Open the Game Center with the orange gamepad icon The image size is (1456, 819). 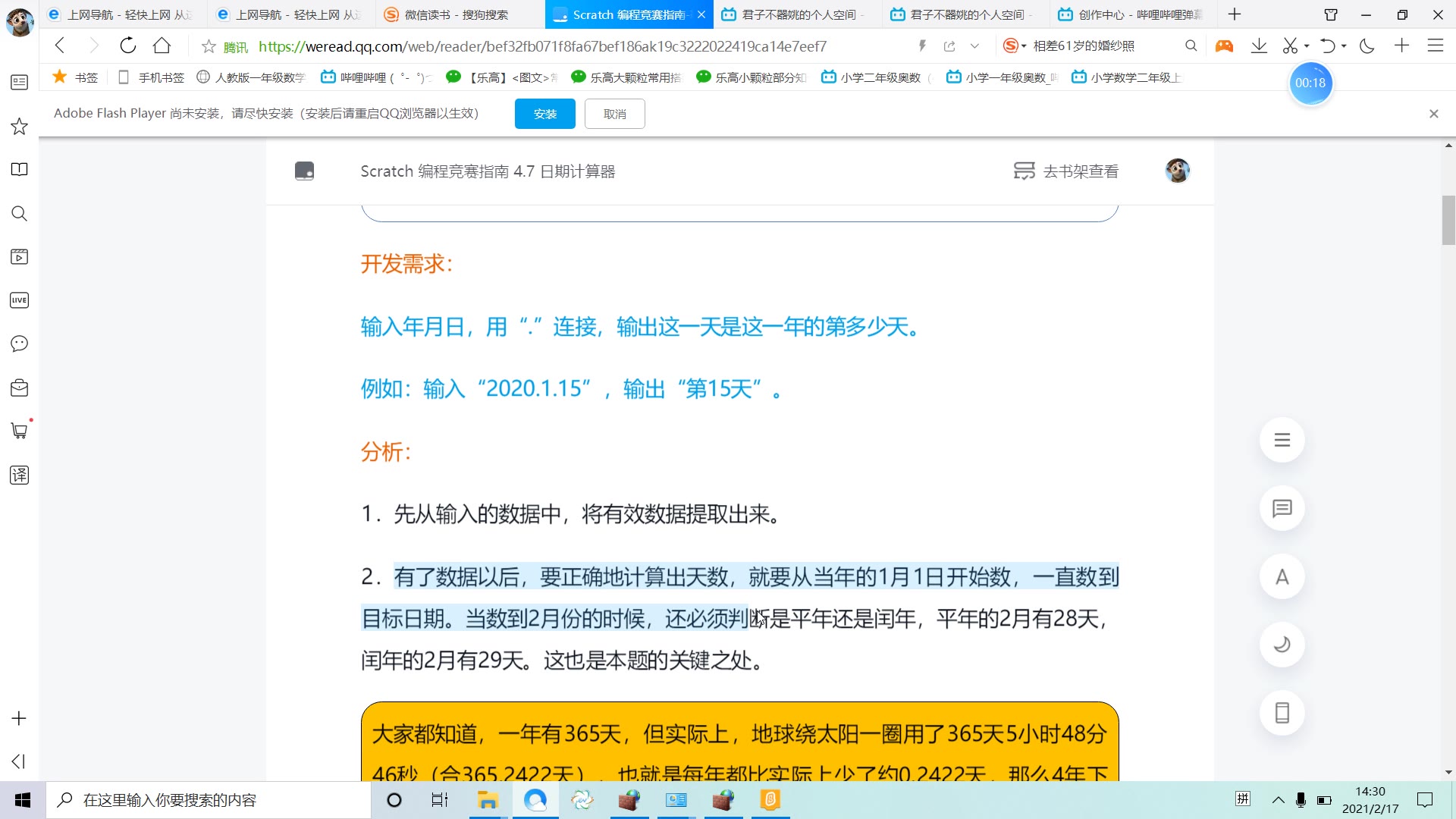1224,45
